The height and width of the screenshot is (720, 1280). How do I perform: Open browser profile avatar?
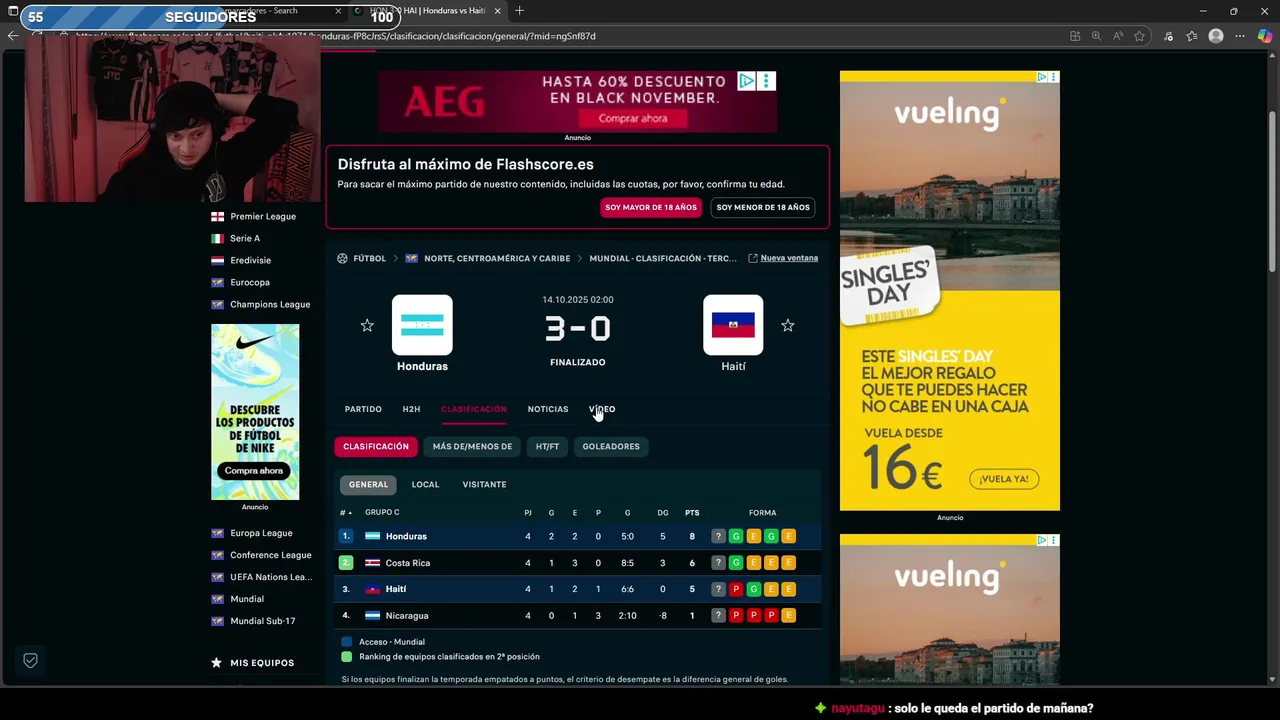pyautogui.click(x=1216, y=36)
